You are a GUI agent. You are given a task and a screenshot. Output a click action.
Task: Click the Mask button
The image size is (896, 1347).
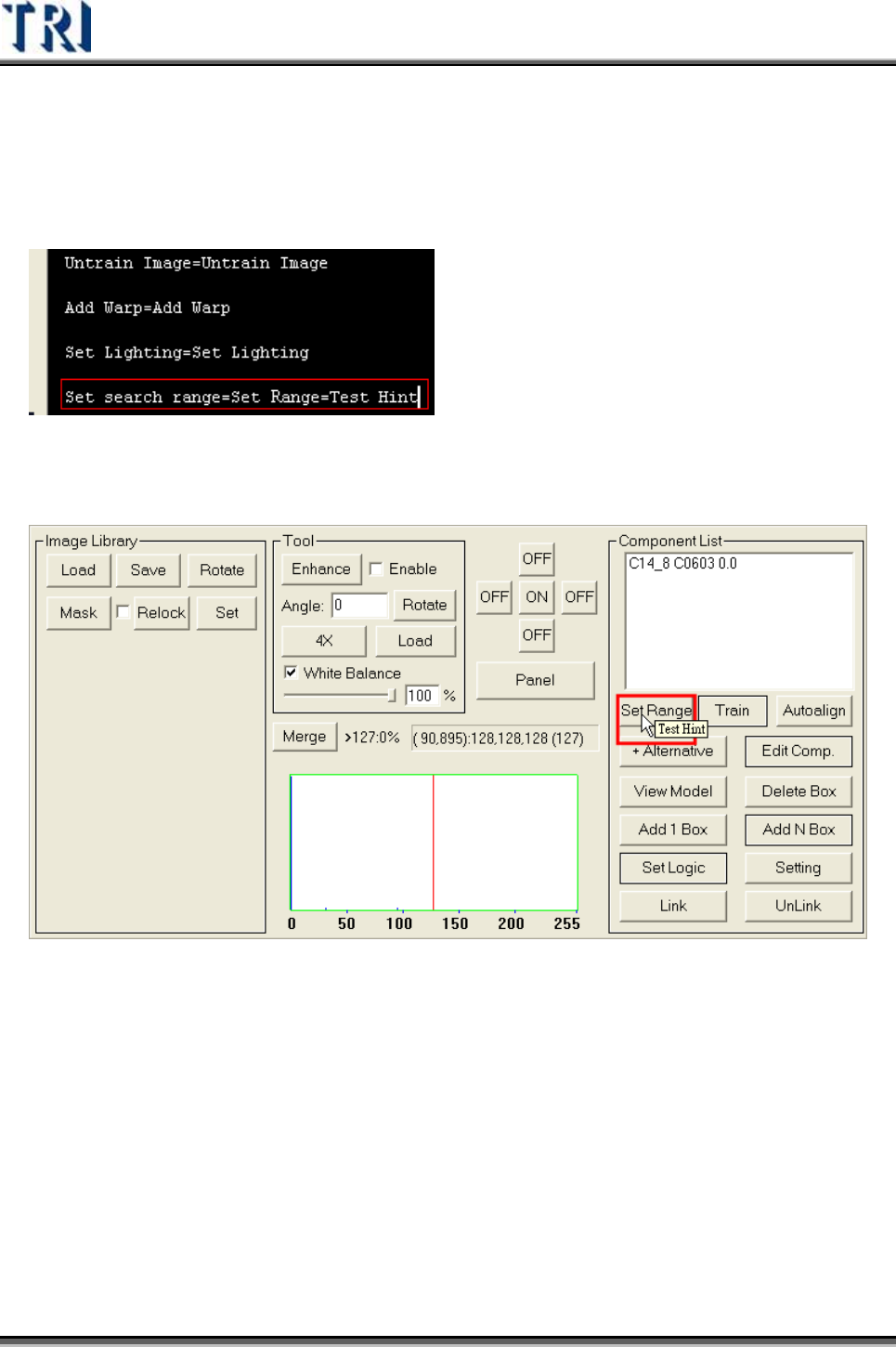(79, 613)
